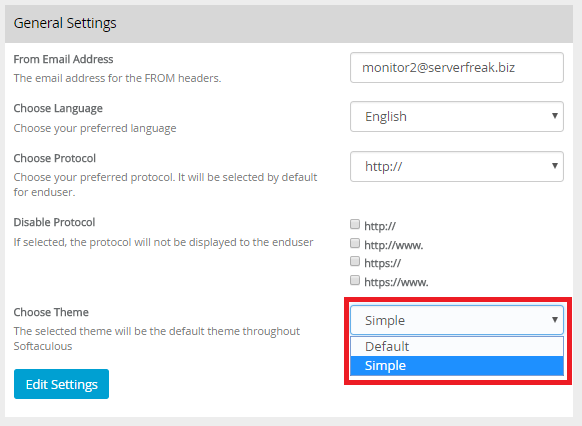
Task: Click the Protocol dropdown arrow
Action: click(x=555, y=166)
